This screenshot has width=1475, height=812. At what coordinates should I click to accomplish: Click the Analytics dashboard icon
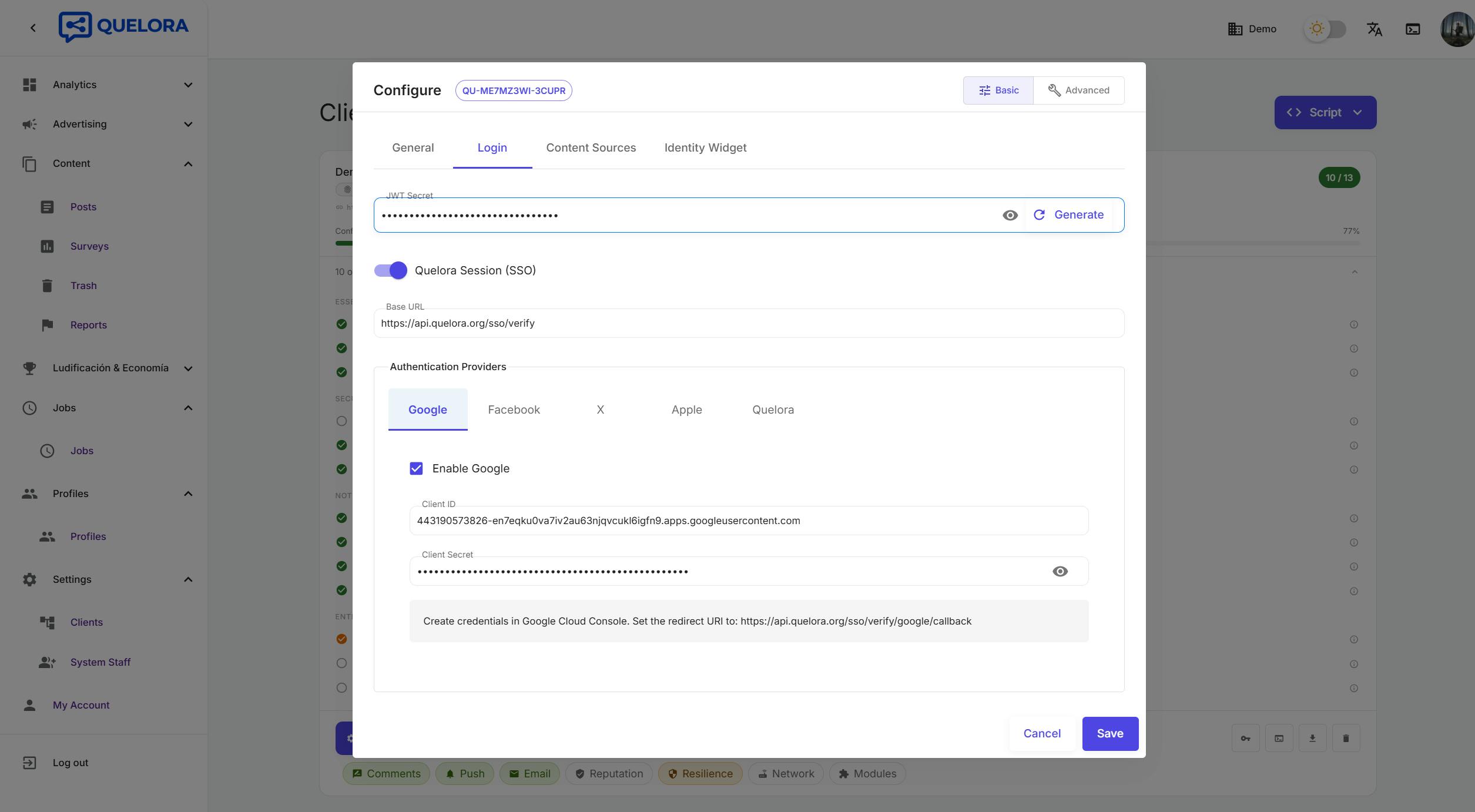click(29, 85)
